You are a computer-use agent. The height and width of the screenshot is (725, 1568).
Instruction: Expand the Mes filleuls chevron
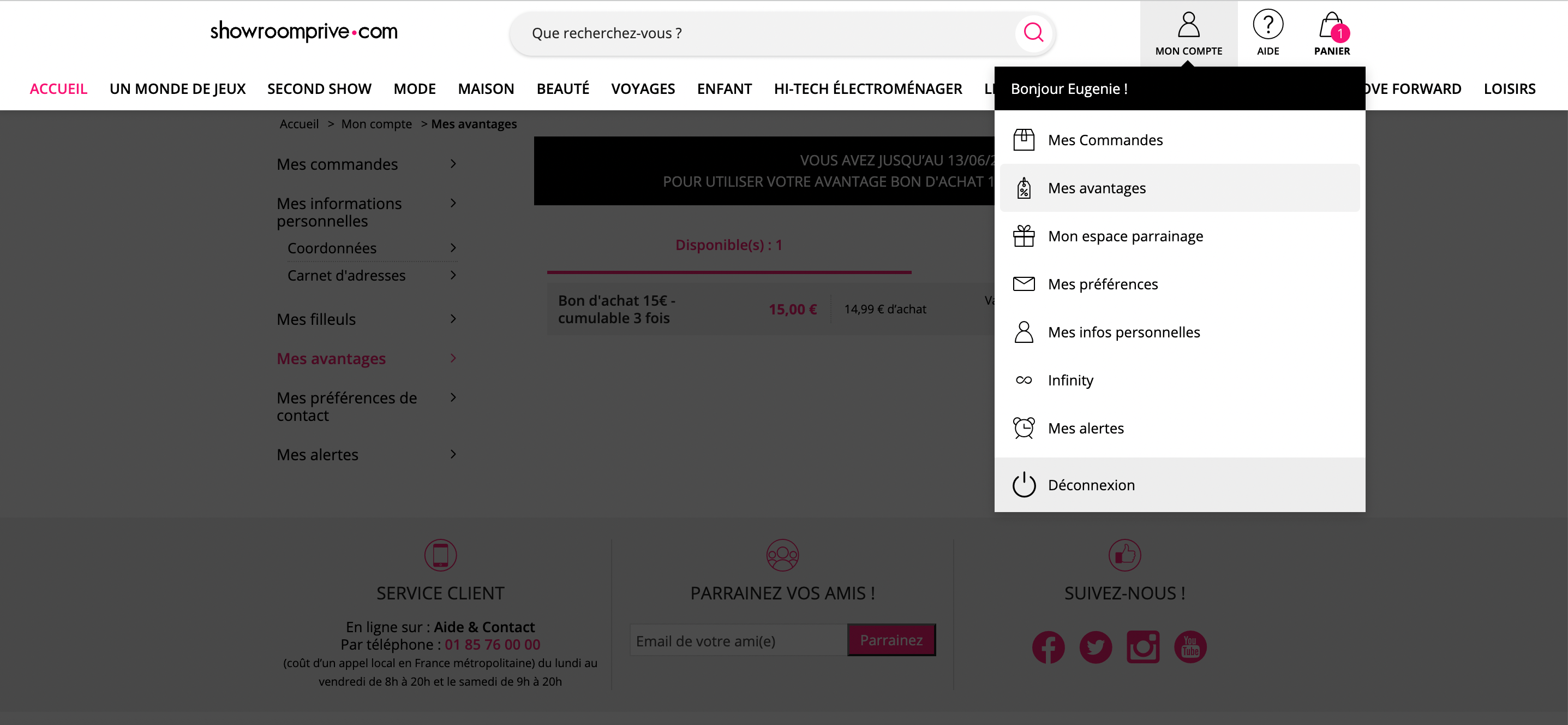click(453, 318)
